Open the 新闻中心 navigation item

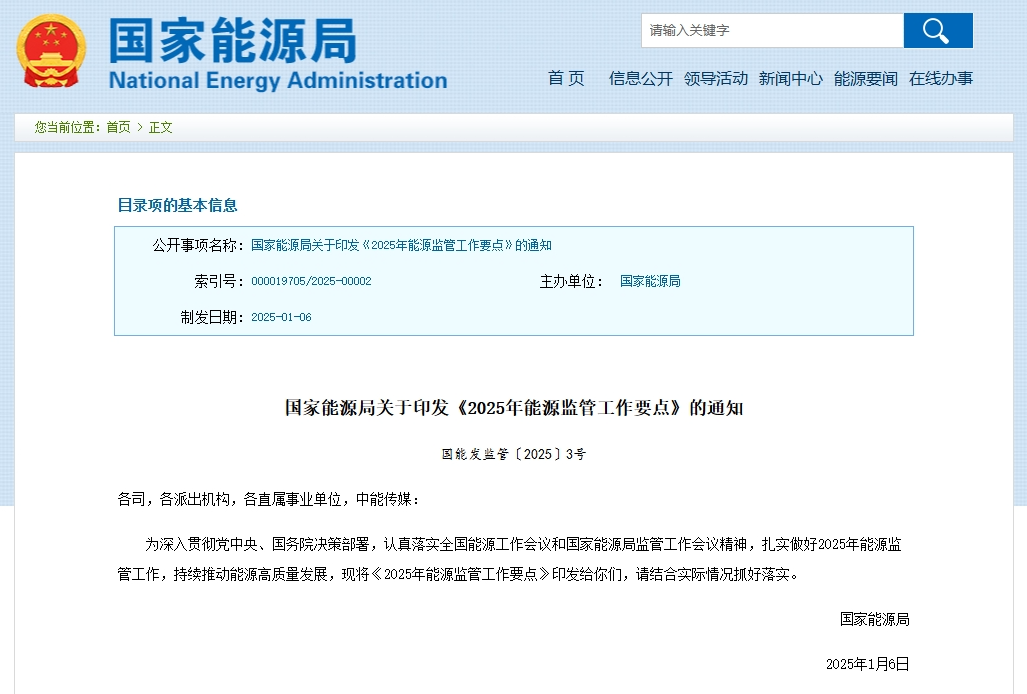pos(791,79)
